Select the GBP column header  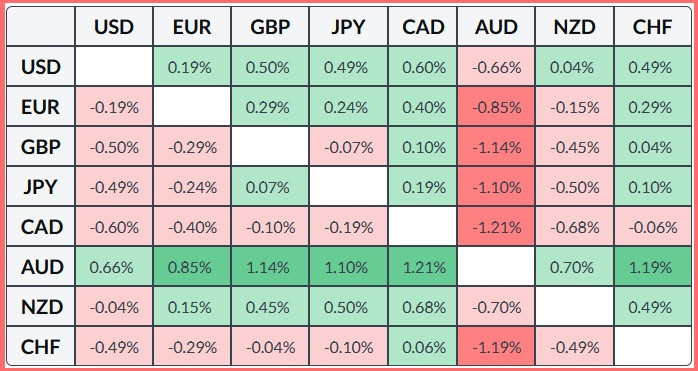(x=270, y=27)
